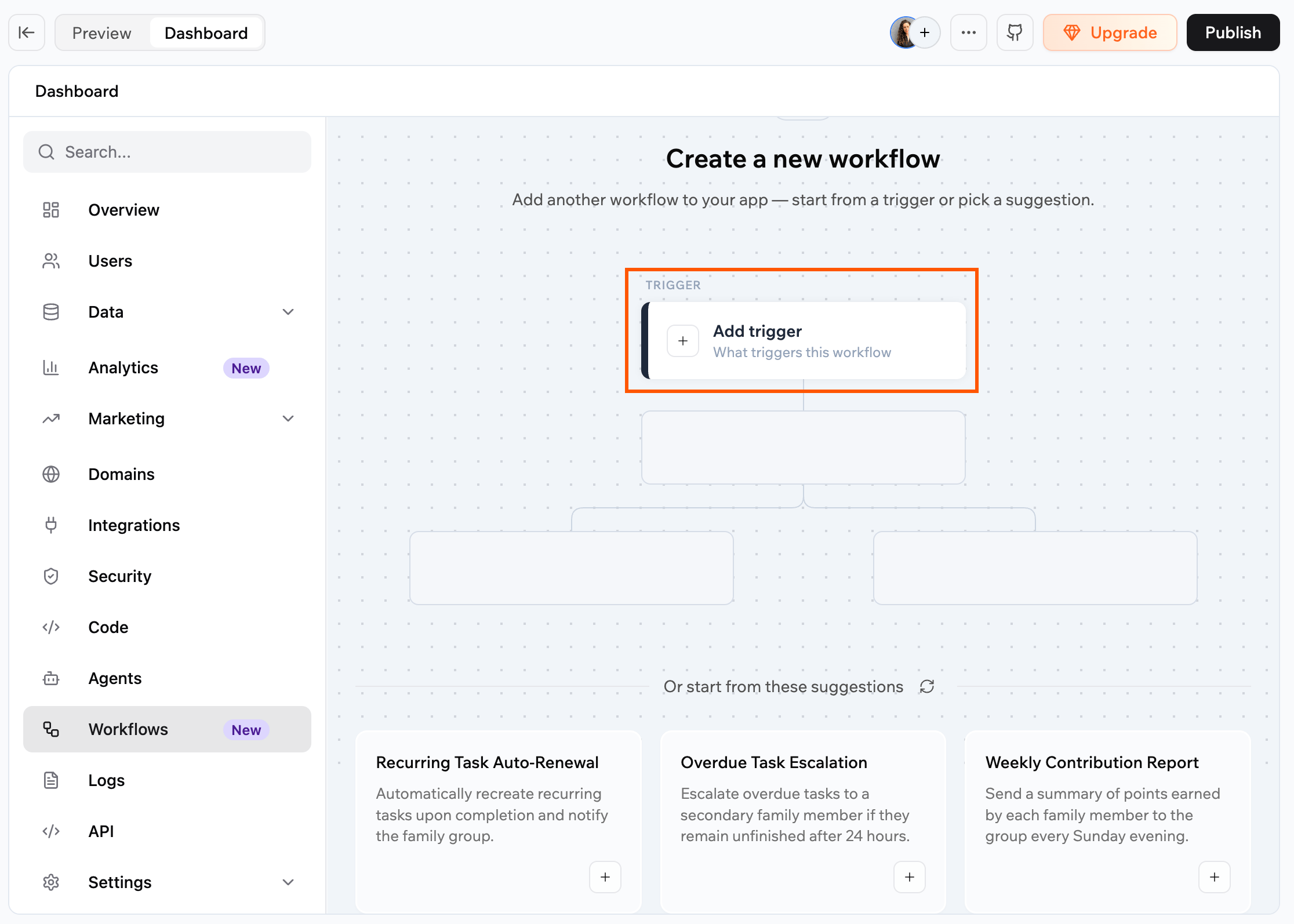The image size is (1294, 924).
Task: Open the three-dot more options menu
Action: click(968, 32)
